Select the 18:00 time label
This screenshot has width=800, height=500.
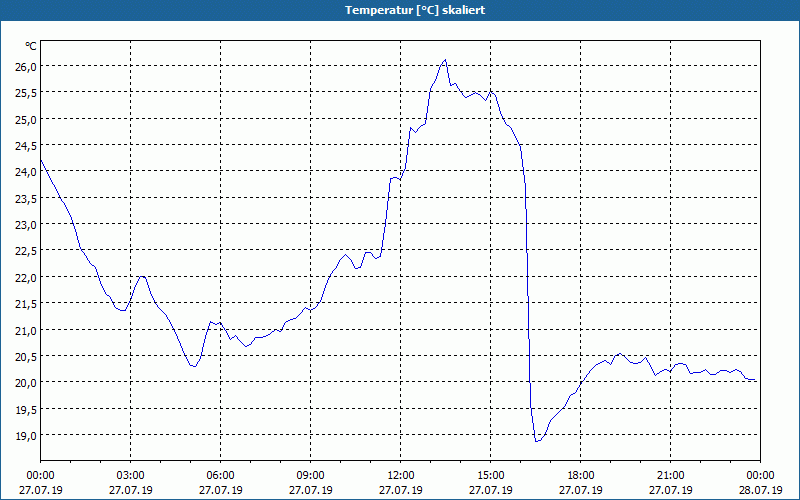pyautogui.click(x=581, y=476)
